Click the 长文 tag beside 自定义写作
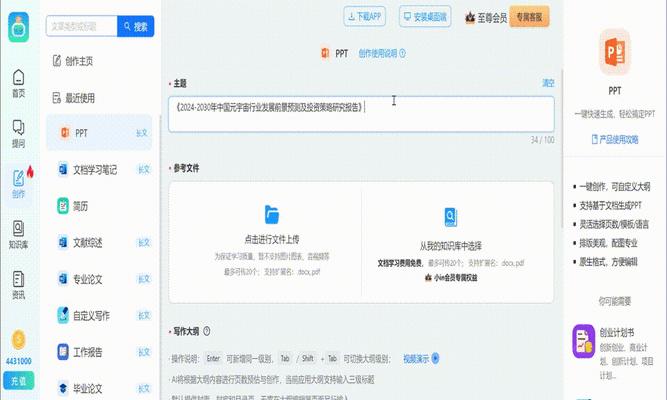 144,315
